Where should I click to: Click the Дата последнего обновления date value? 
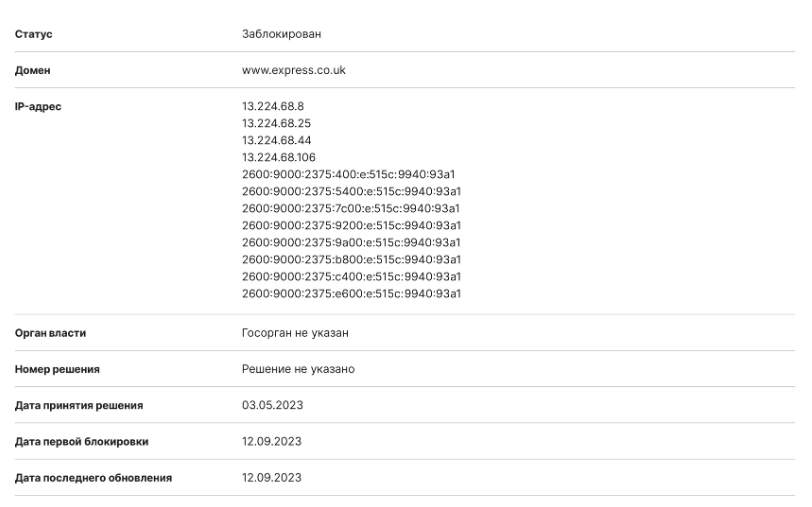[x=272, y=478]
